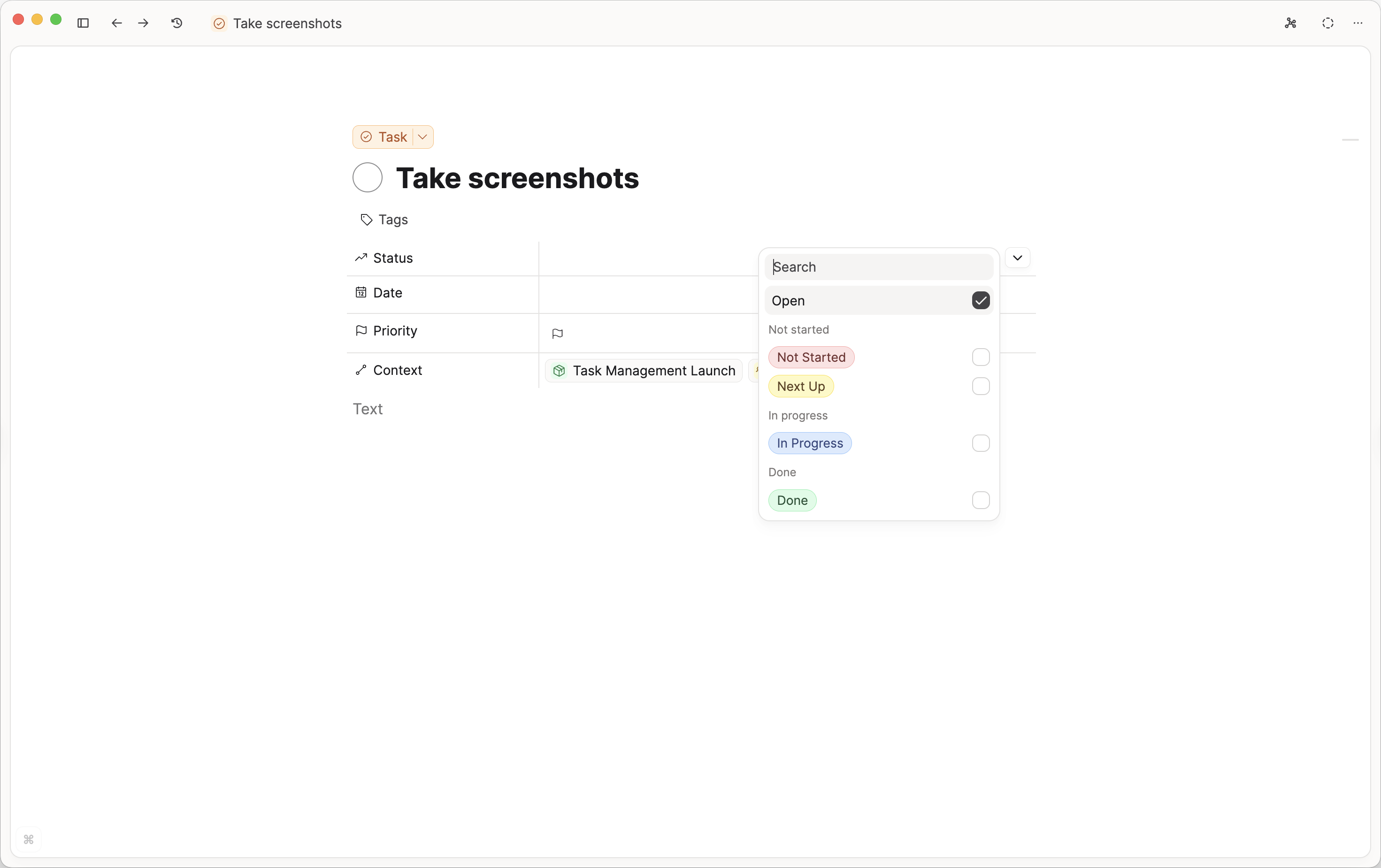Mark task complete with title circle
The height and width of the screenshot is (868, 1381).
pyautogui.click(x=367, y=177)
